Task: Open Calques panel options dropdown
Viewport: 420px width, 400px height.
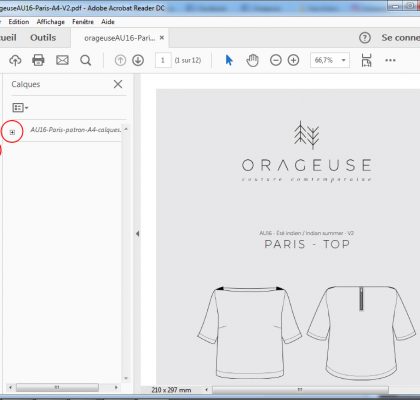Action: [x=20, y=108]
